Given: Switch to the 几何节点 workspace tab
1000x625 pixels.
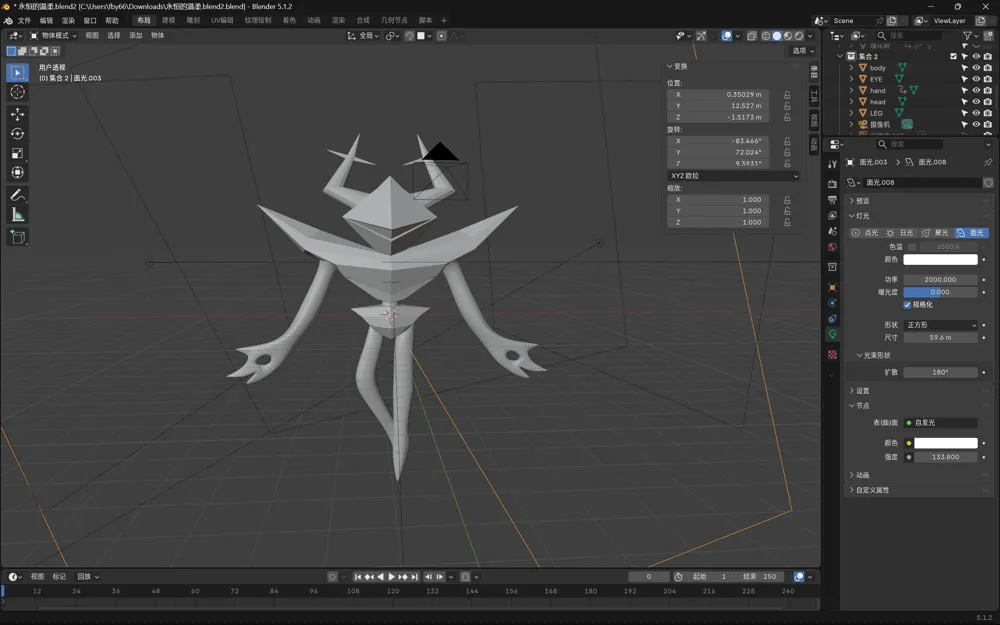Looking at the screenshot, I should click(393, 20).
